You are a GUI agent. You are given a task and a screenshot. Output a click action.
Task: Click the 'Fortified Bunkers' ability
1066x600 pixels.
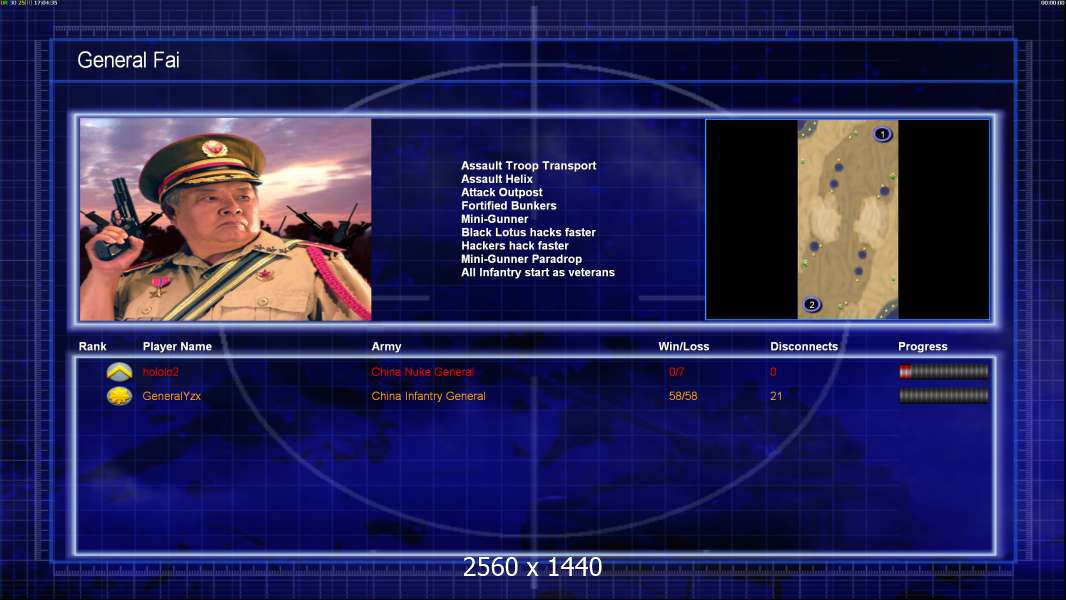pos(509,205)
